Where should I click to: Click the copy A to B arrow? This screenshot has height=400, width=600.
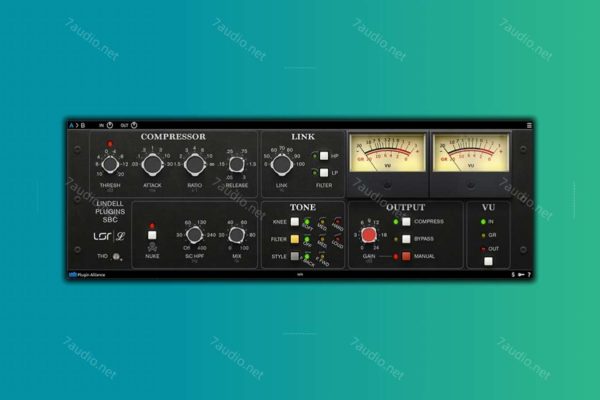(x=77, y=125)
